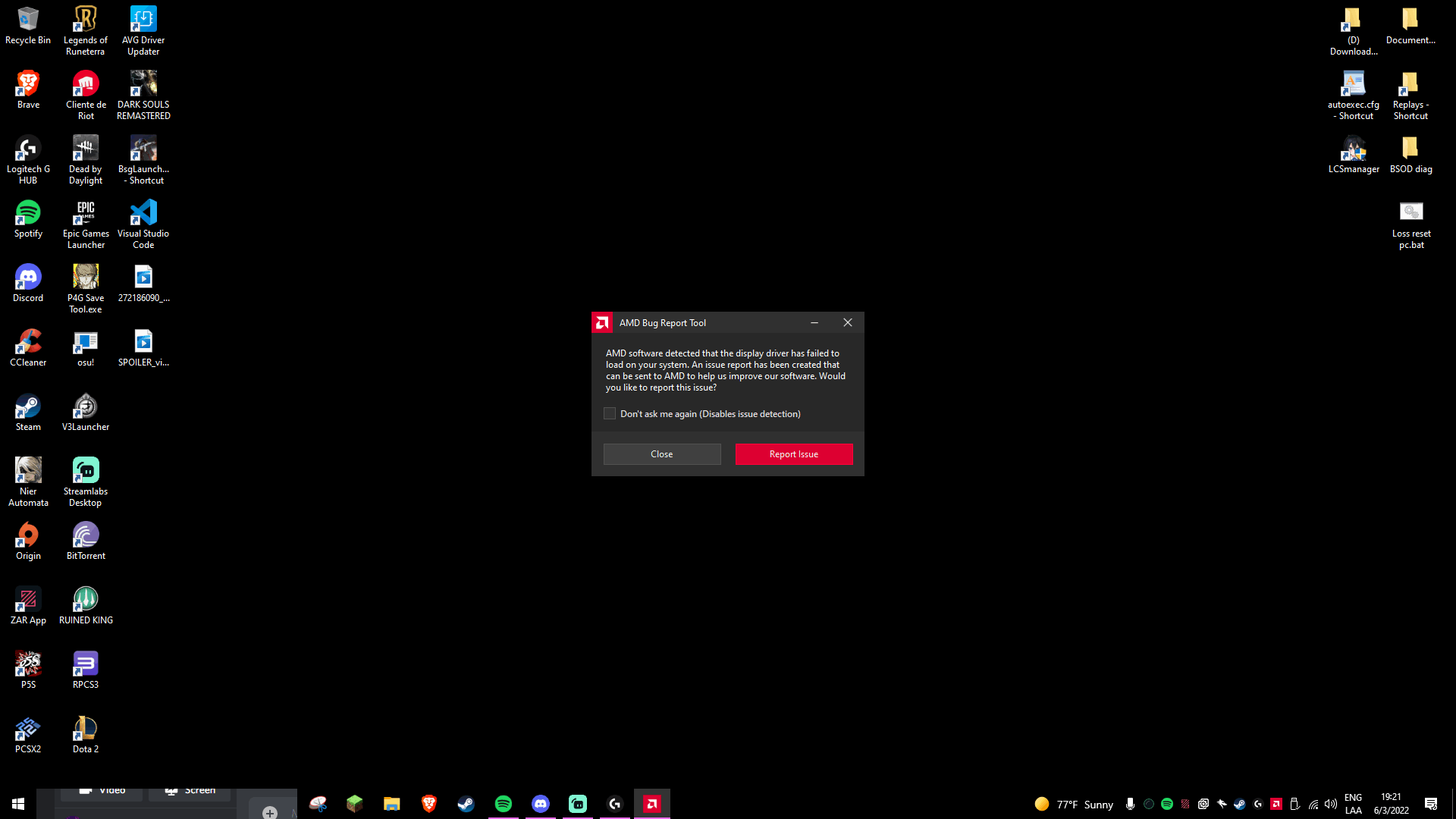Open RPCS3 emulator icon
This screenshot has height=819, width=1456.
[85, 665]
